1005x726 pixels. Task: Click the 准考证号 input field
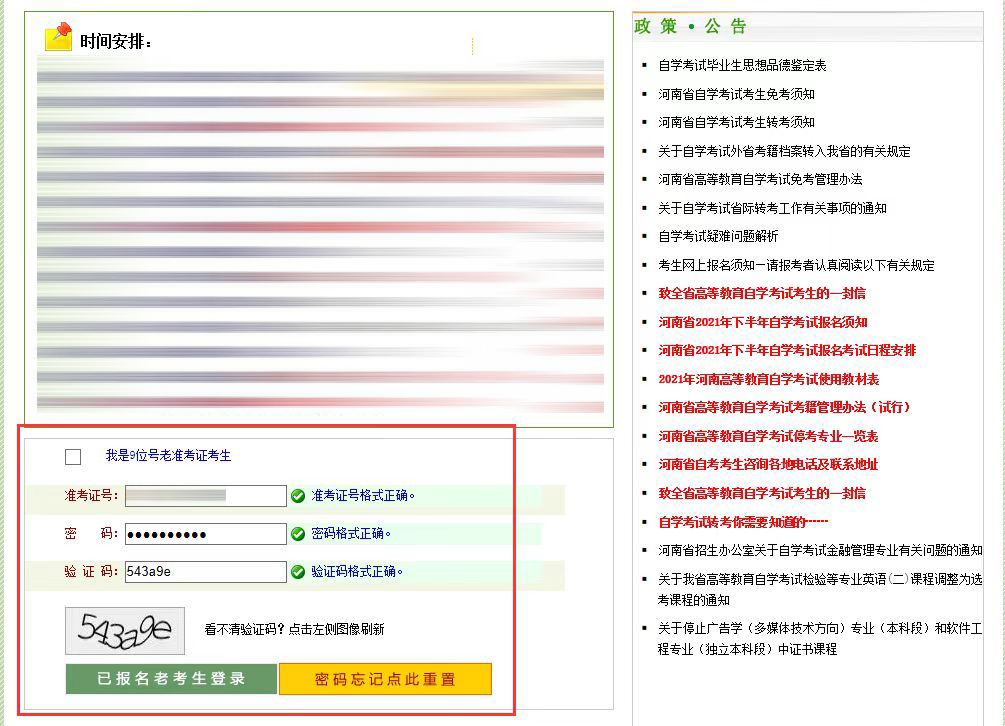(206, 496)
